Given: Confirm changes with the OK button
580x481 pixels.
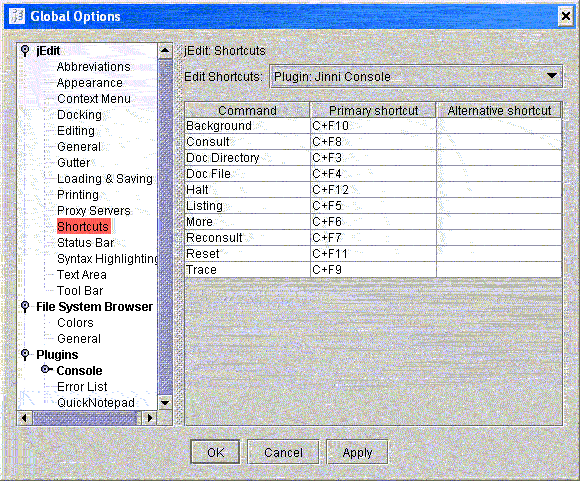Looking at the screenshot, I should [x=215, y=452].
